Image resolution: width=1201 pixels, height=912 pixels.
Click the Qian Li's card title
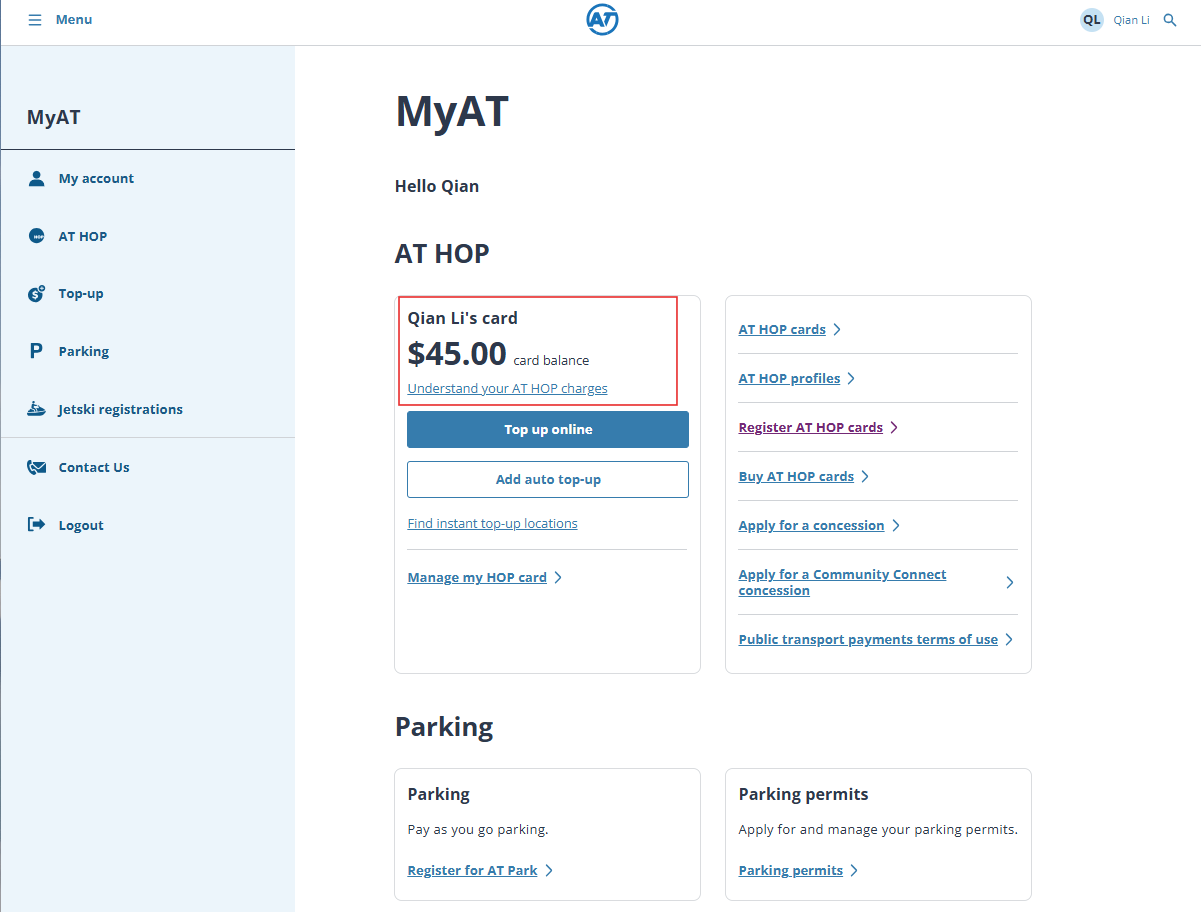click(x=462, y=318)
